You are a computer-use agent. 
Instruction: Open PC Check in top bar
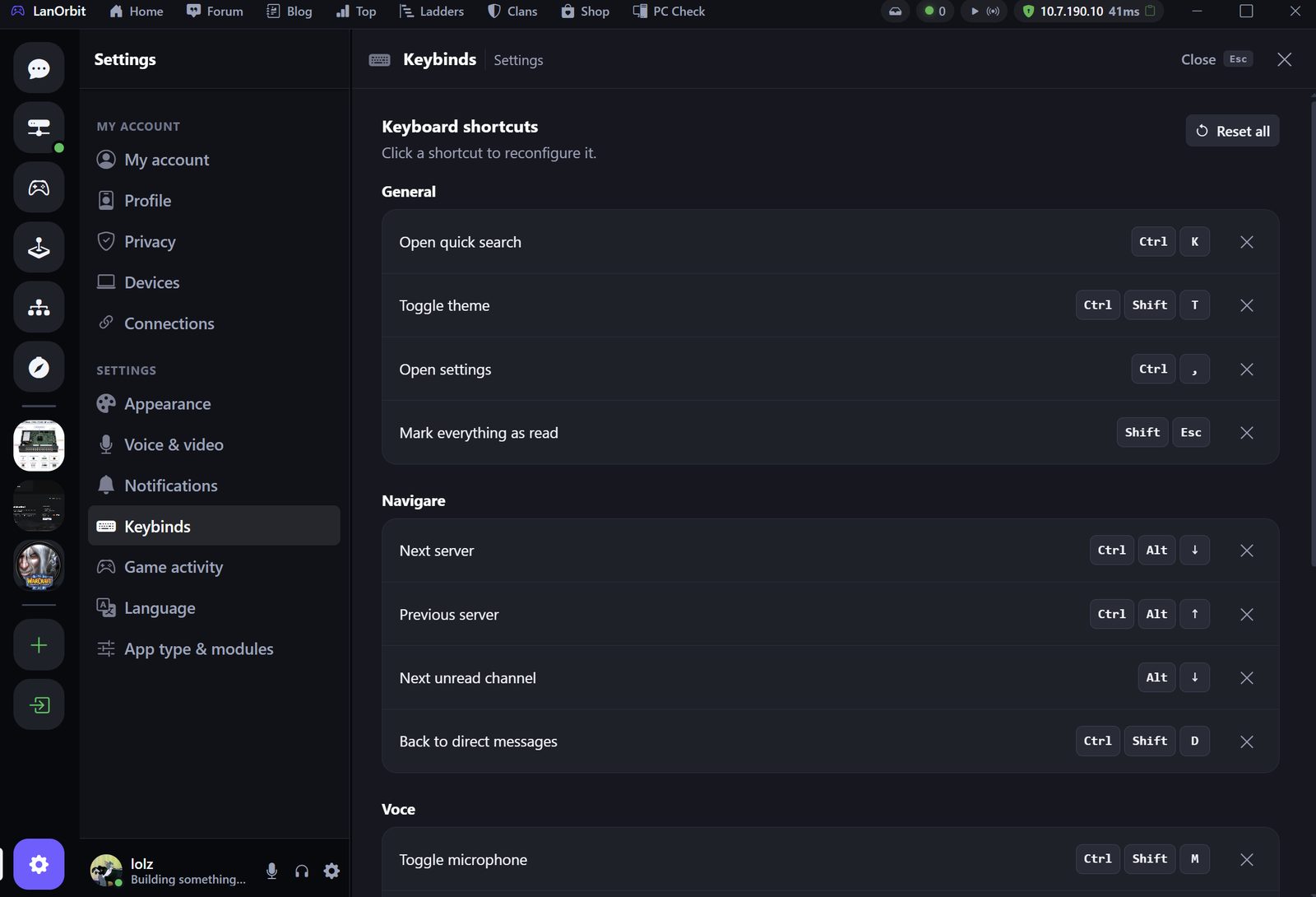tap(669, 12)
